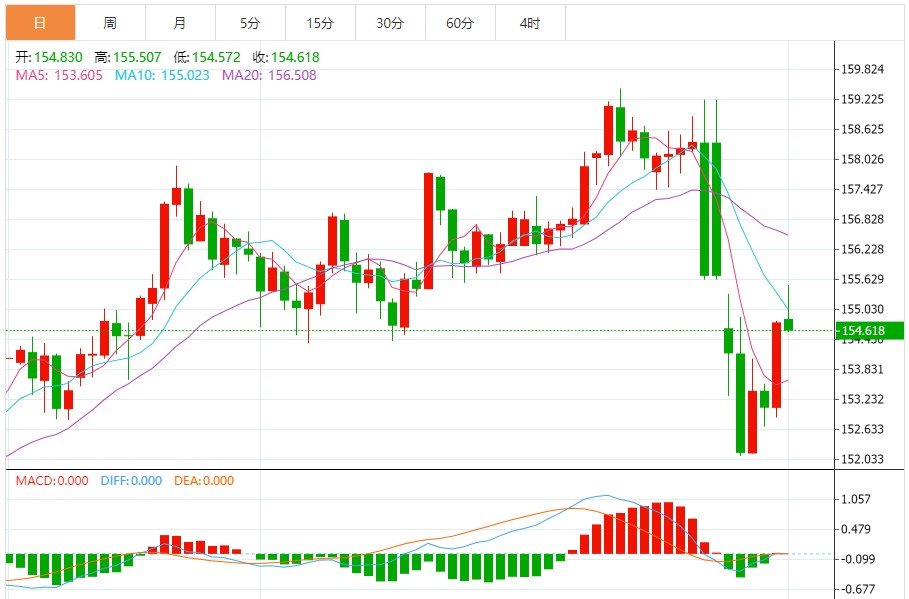Click the 152.033 price axis label

863,460
